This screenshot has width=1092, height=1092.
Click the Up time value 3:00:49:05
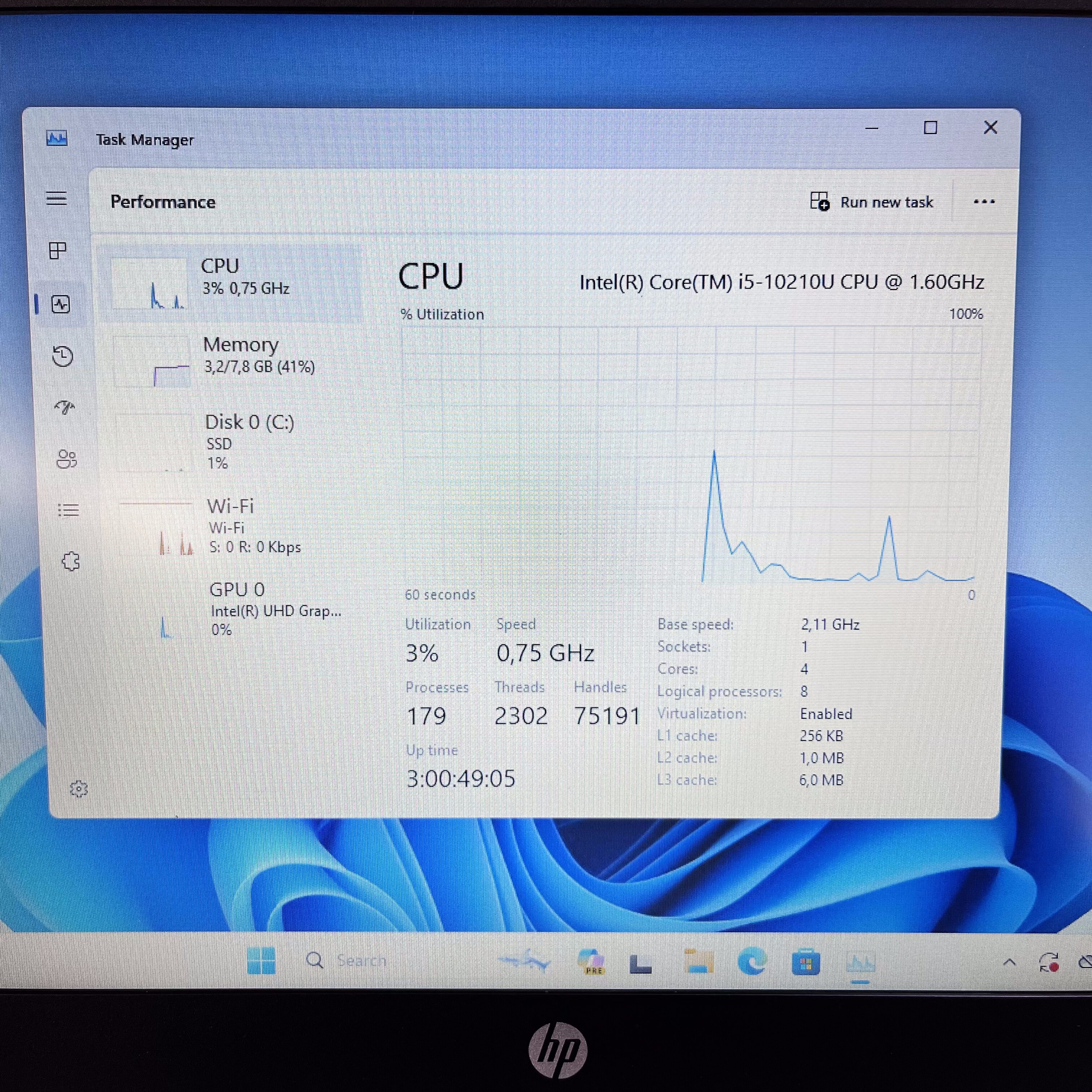[x=461, y=778]
